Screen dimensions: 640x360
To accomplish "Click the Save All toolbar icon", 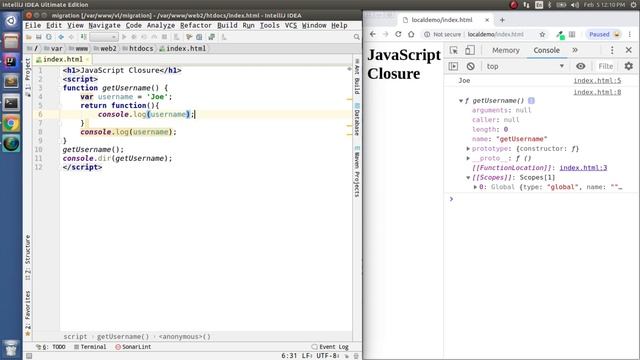I will 39,37.
